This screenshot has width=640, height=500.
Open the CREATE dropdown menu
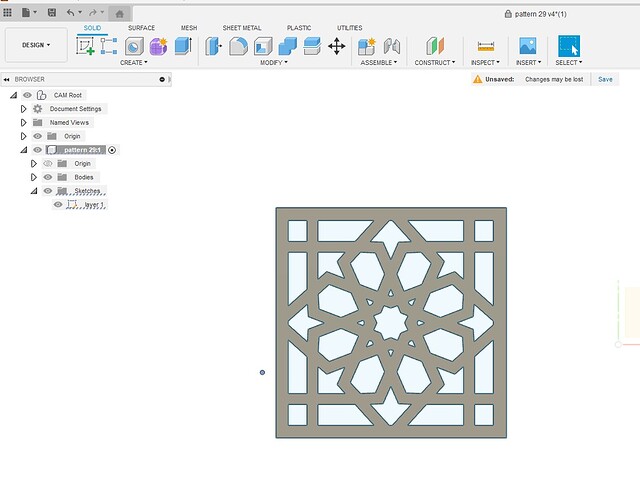coord(133,62)
